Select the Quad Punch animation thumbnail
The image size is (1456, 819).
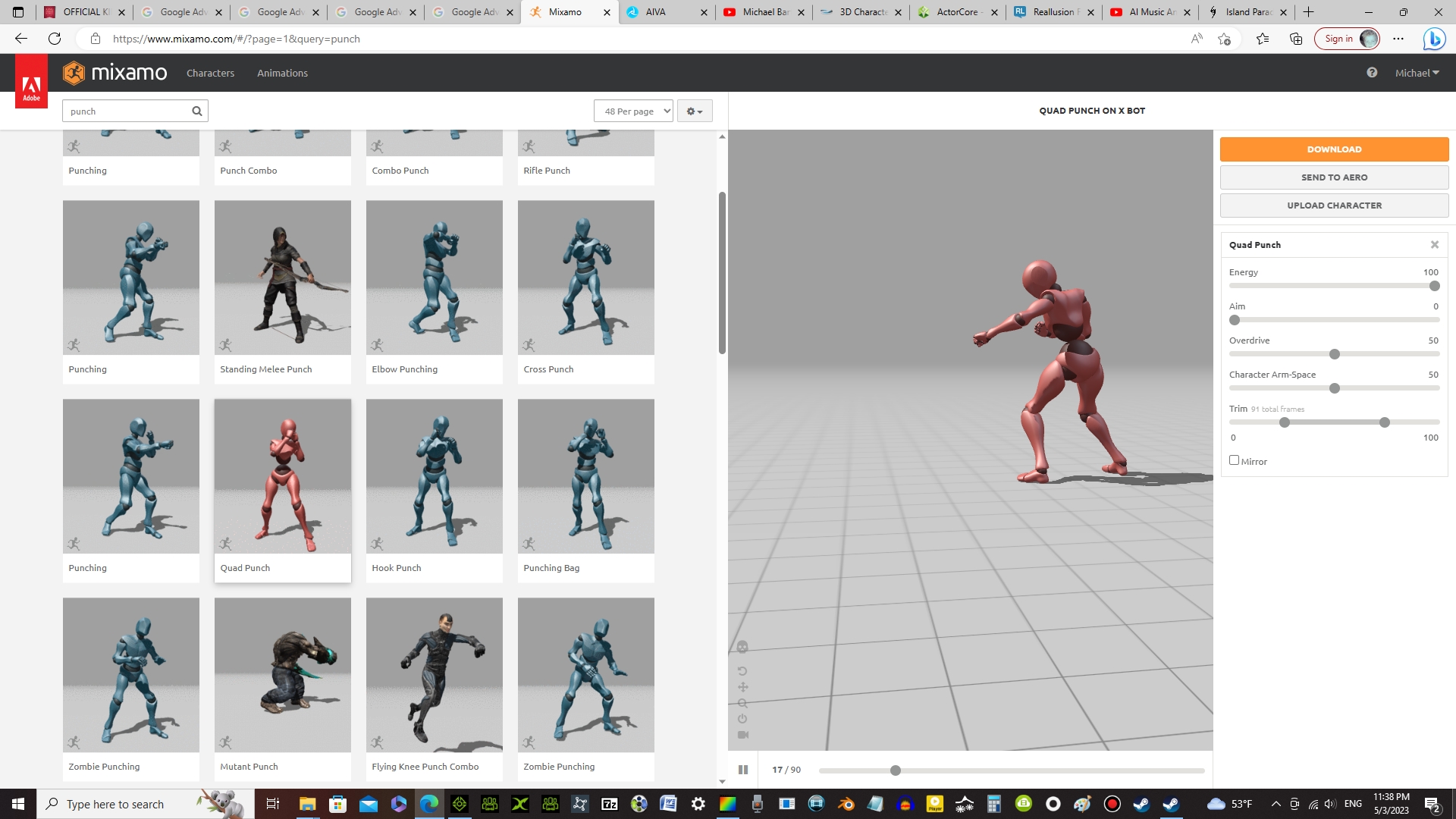pos(283,476)
